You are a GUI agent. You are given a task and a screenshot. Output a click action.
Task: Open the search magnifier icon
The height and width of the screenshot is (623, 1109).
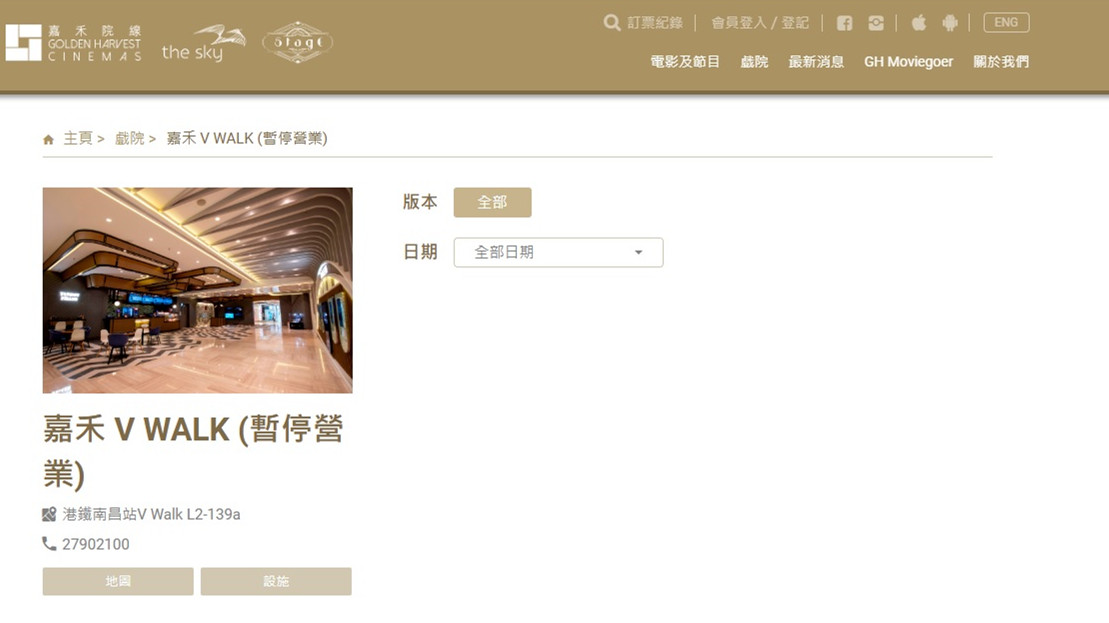pyautogui.click(x=612, y=23)
